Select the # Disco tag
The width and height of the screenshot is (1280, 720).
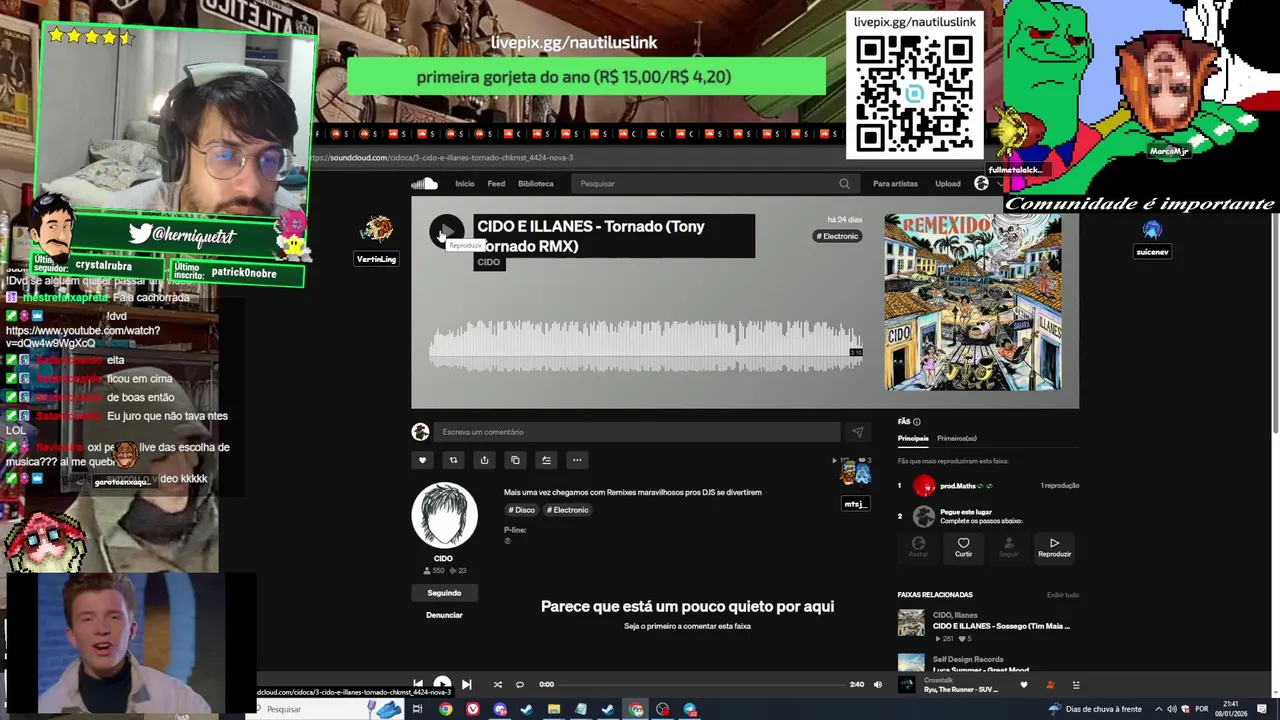pyautogui.click(x=521, y=510)
